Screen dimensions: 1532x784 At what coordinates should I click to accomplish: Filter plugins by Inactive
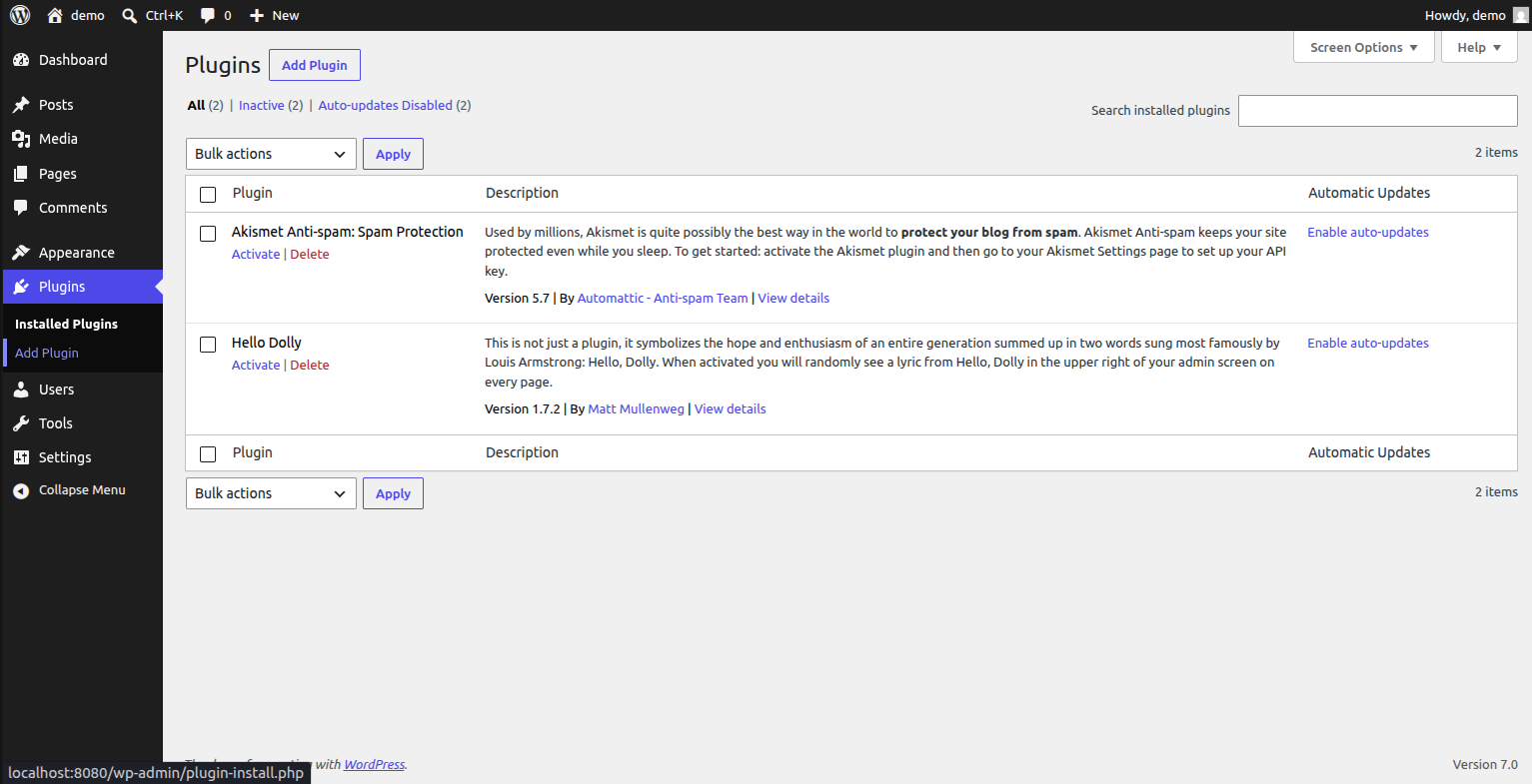click(x=262, y=105)
